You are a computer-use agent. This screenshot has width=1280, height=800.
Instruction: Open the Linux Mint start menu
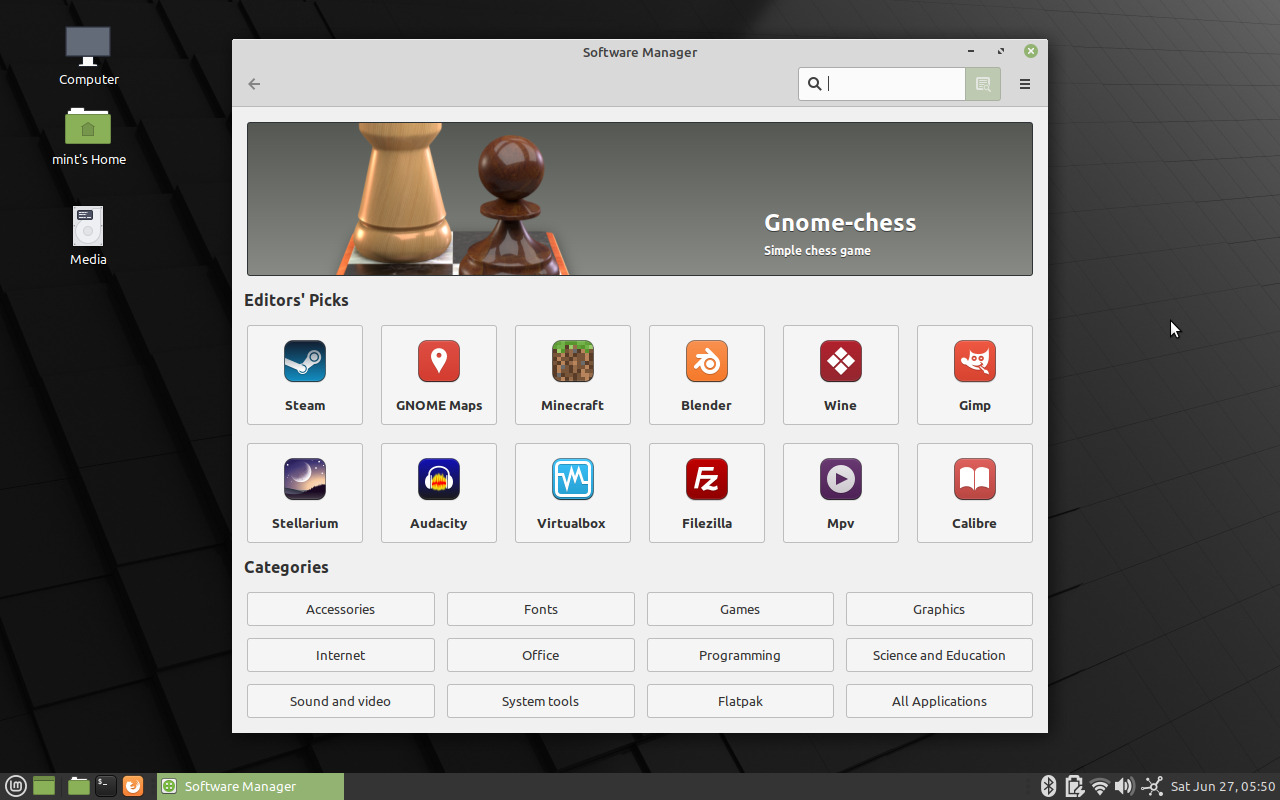pos(17,786)
